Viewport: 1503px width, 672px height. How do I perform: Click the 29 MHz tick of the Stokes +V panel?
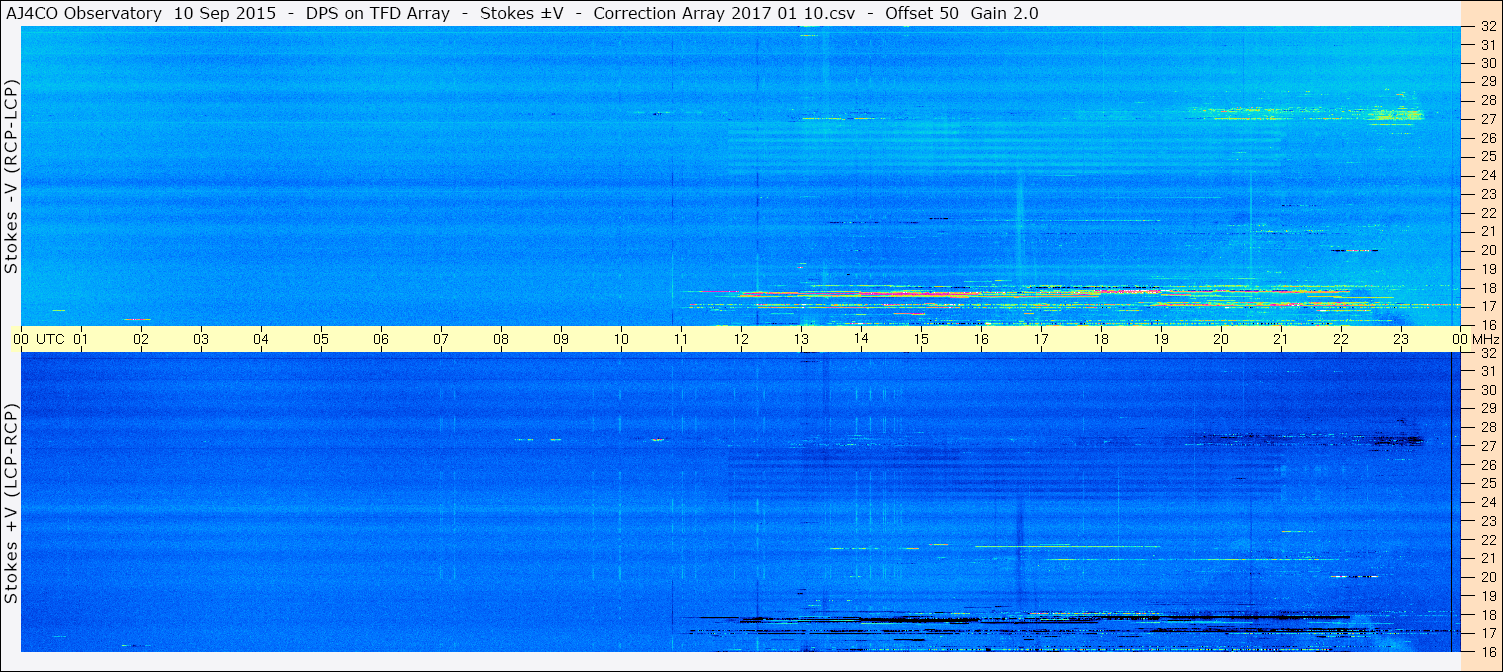click(x=1487, y=408)
